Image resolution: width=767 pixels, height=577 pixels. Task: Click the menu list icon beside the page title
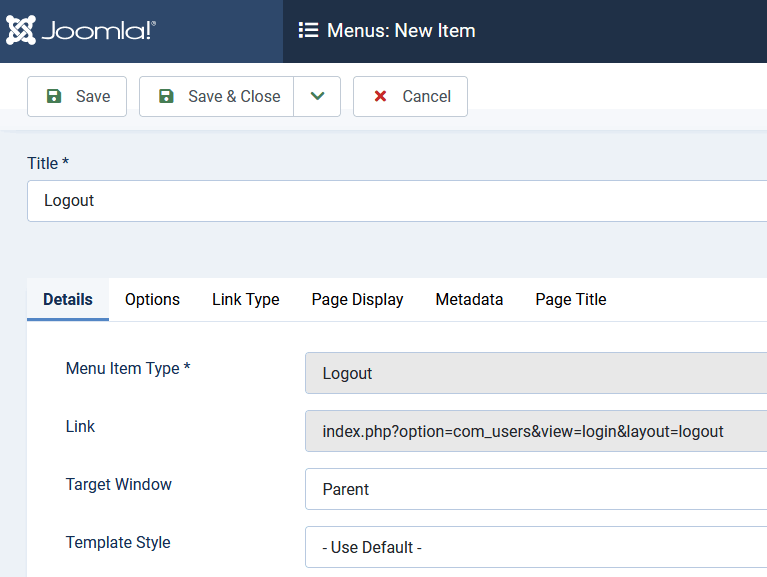[x=309, y=31]
